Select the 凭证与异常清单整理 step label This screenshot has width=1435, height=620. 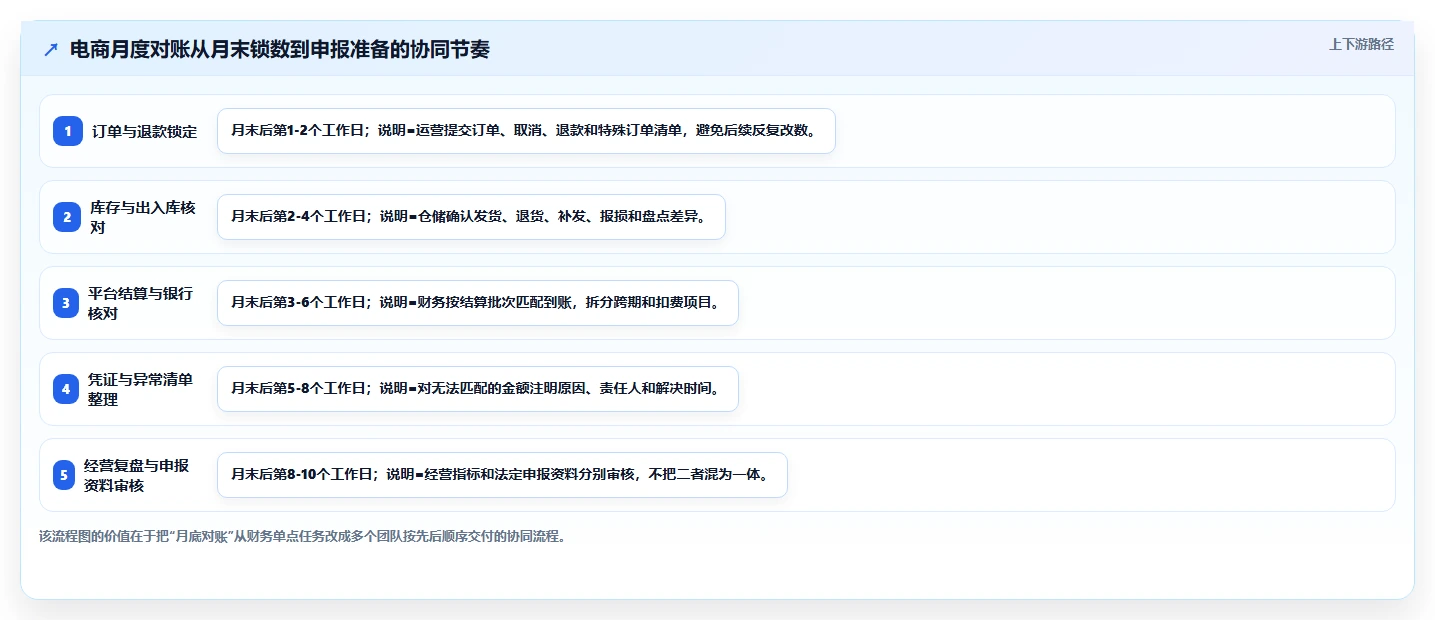(141, 389)
